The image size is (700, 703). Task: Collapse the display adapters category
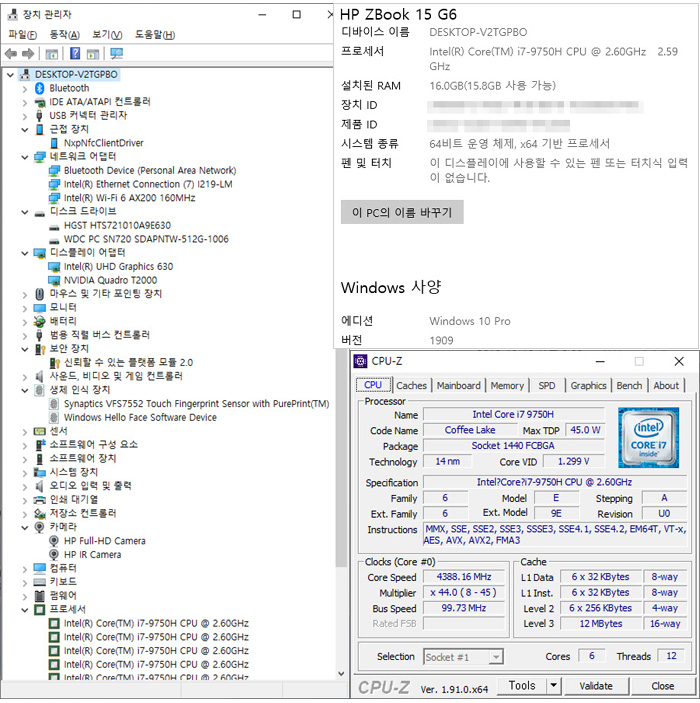[x=25, y=253]
